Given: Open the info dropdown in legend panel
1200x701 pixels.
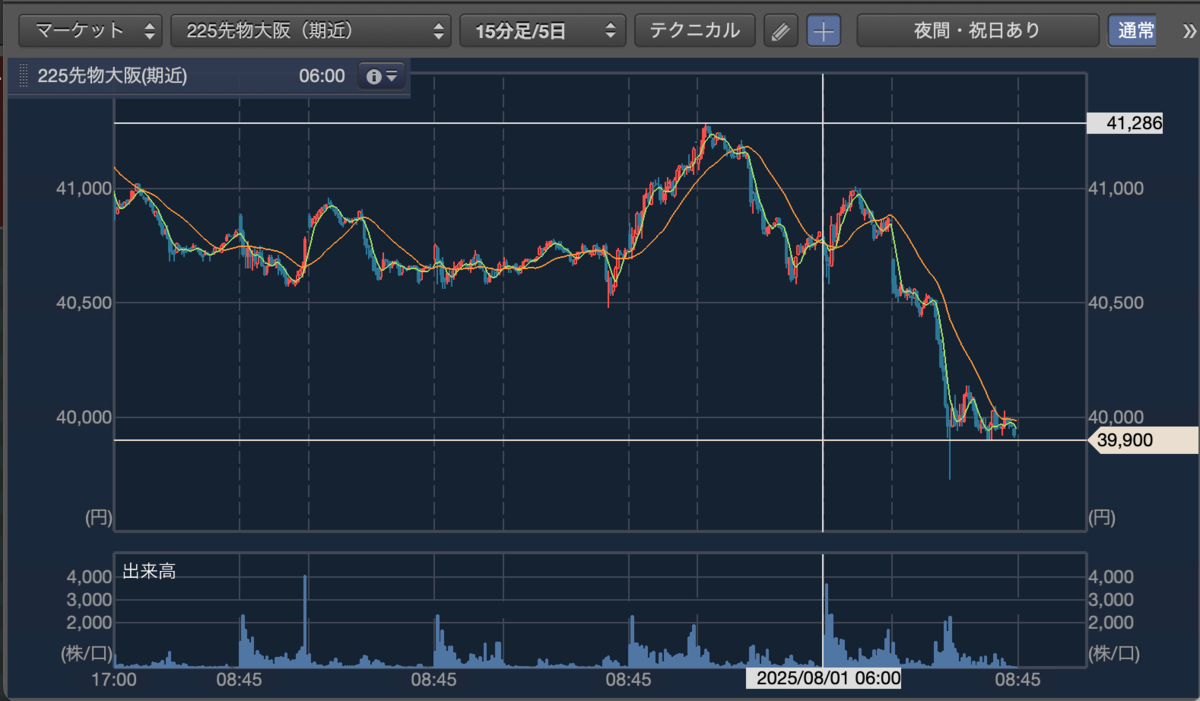Looking at the screenshot, I should (x=382, y=76).
